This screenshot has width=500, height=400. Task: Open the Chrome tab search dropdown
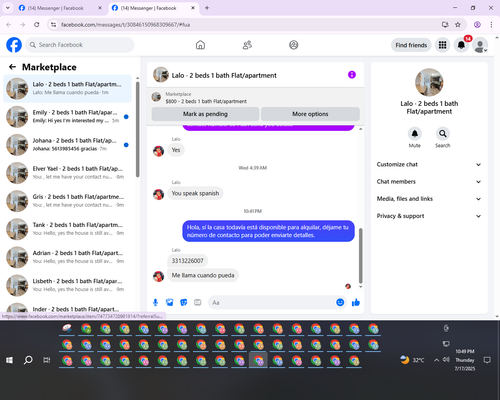point(8,8)
